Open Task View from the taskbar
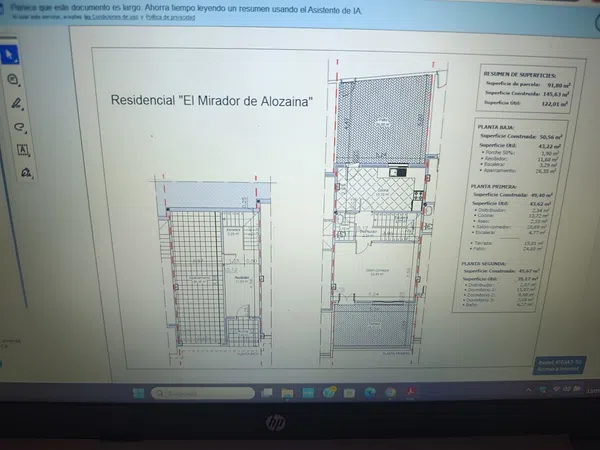The width and height of the screenshot is (600, 450). pos(266,393)
